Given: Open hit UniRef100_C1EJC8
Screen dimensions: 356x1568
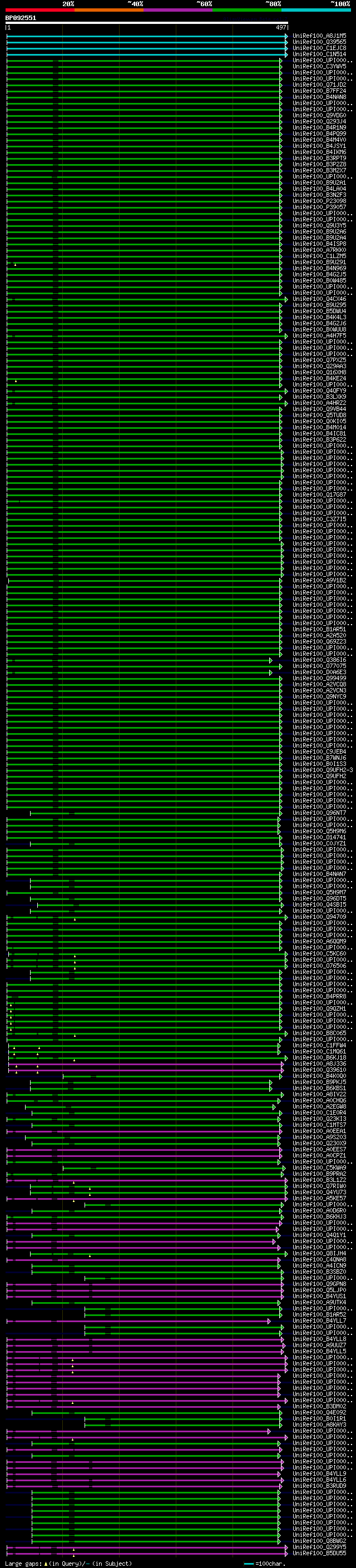Looking at the screenshot, I should (x=319, y=48).
